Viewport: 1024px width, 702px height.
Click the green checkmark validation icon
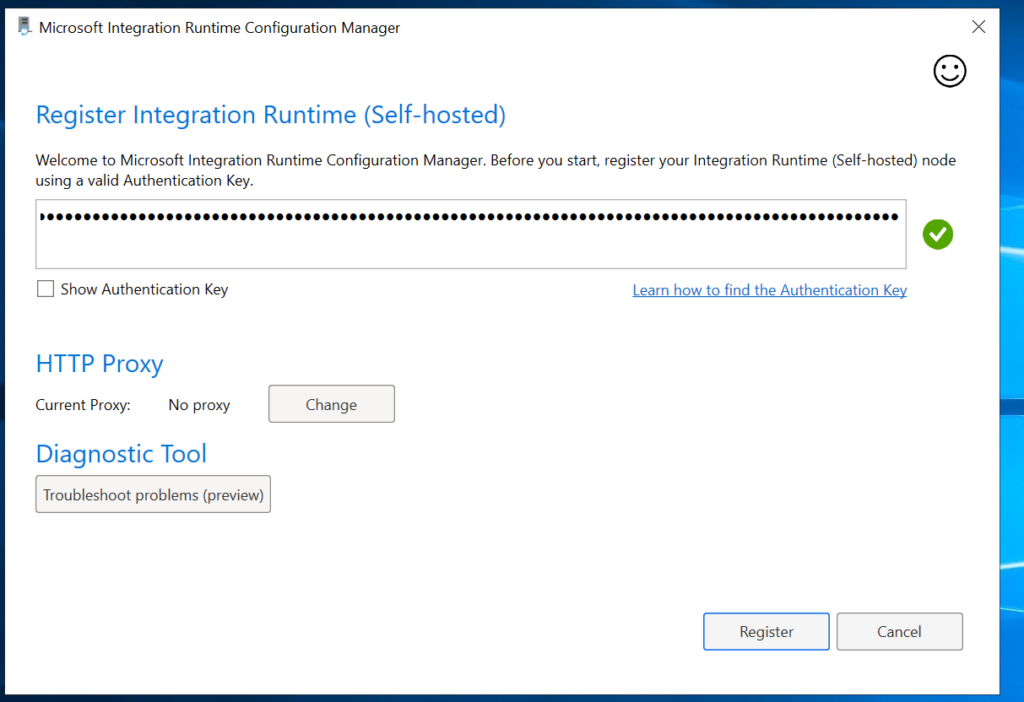pos(938,235)
